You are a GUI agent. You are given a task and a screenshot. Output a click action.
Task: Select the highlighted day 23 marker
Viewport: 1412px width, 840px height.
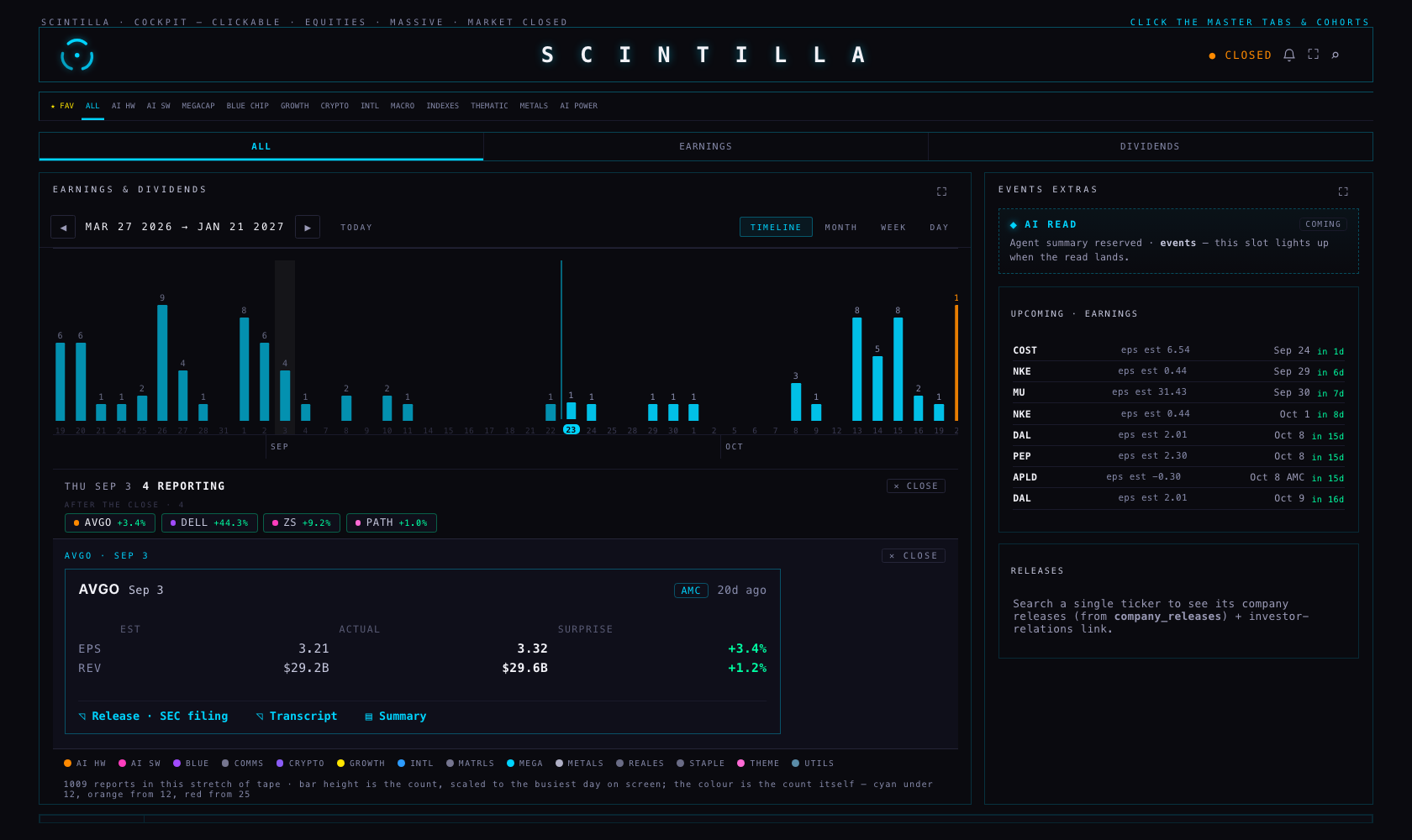tap(571, 429)
